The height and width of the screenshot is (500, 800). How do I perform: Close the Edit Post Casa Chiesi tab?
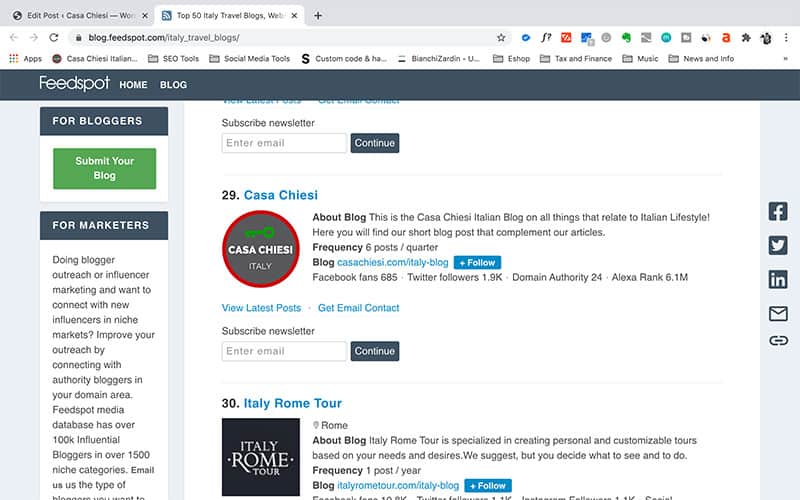pos(145,15)
